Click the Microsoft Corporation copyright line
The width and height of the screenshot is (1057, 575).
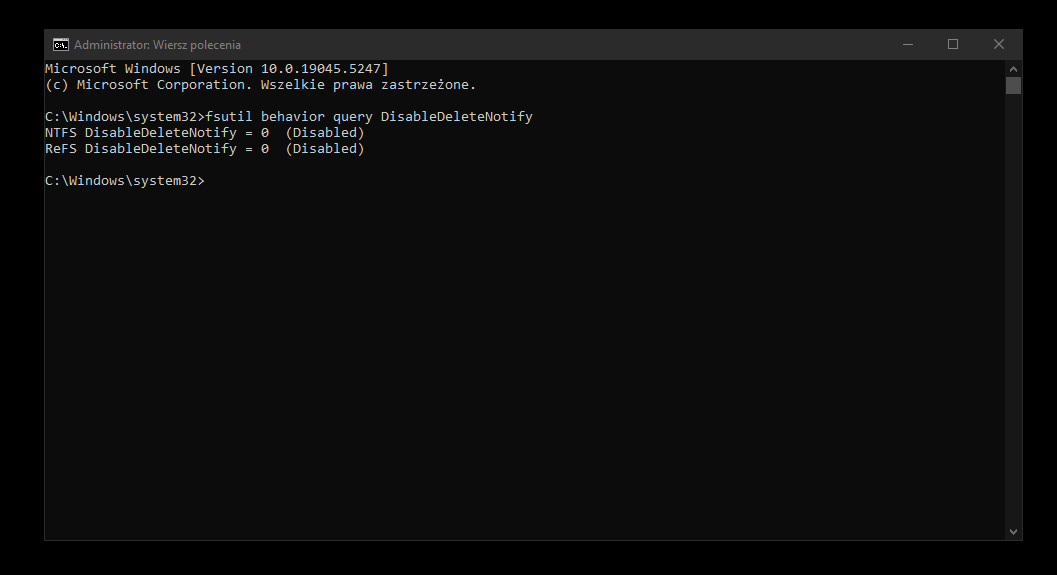[260, 85]
